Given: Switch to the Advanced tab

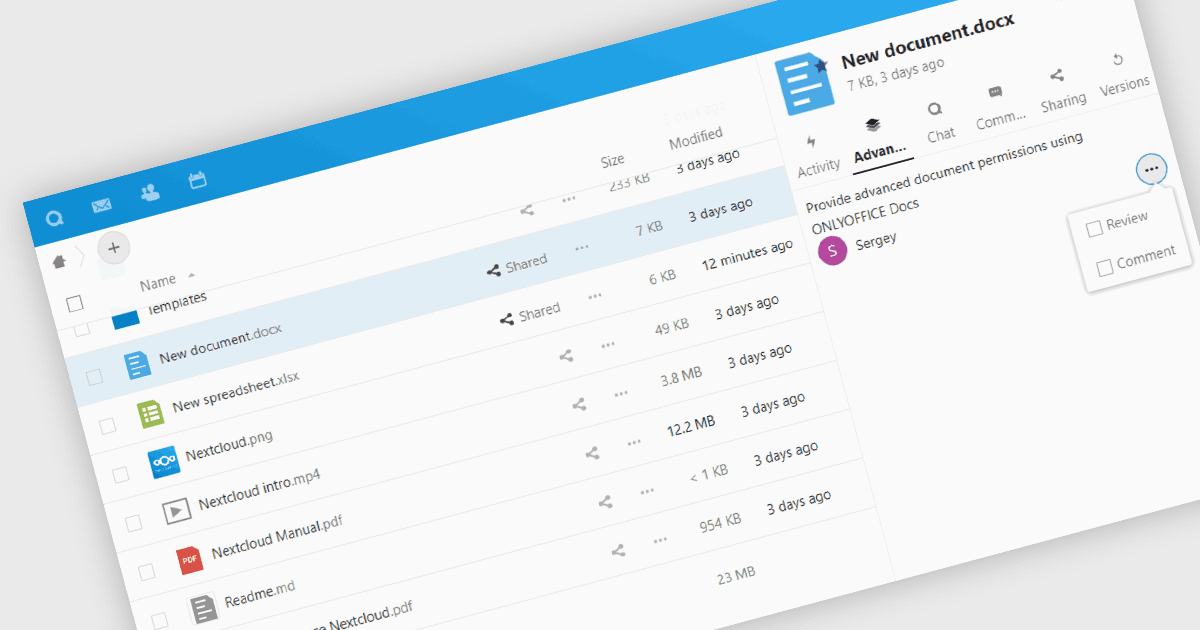Looking at the screenshot, I should [880, 143].
